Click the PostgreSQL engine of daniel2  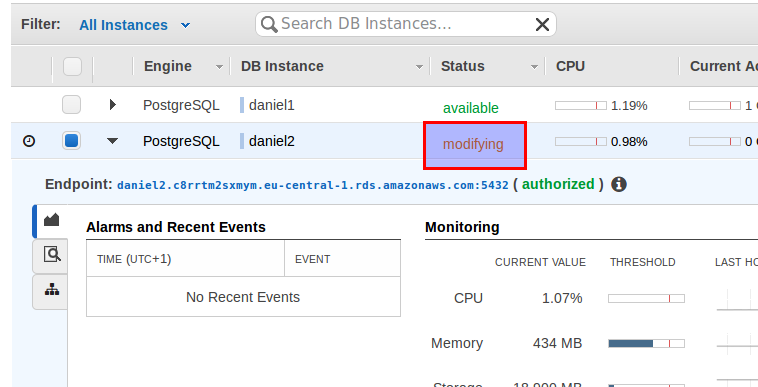click(181, 142)
